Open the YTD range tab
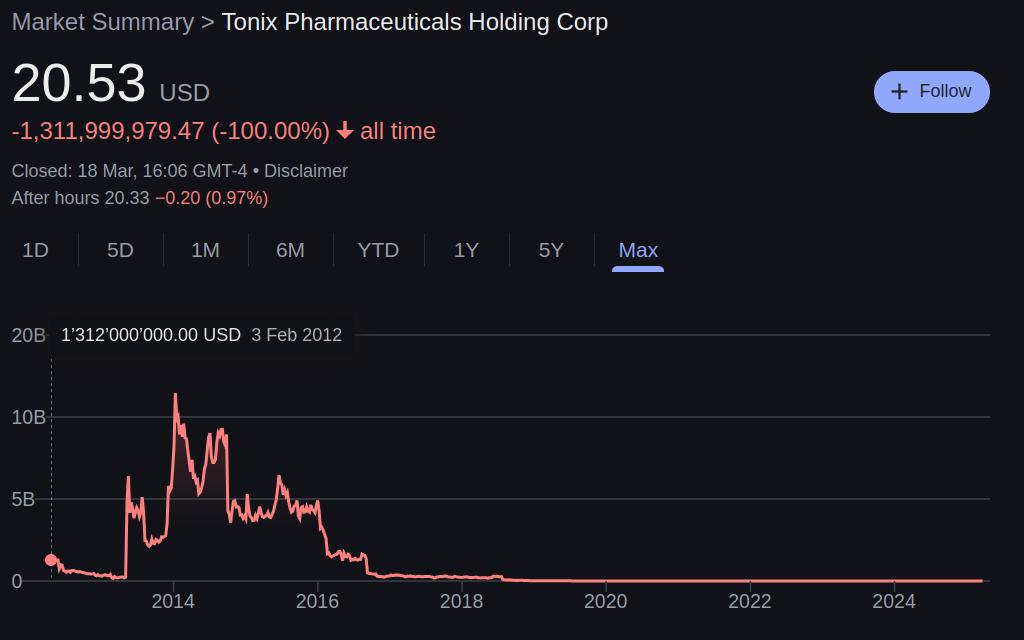The height and width of the screenshot is (640, 1024). click(378, 250)
